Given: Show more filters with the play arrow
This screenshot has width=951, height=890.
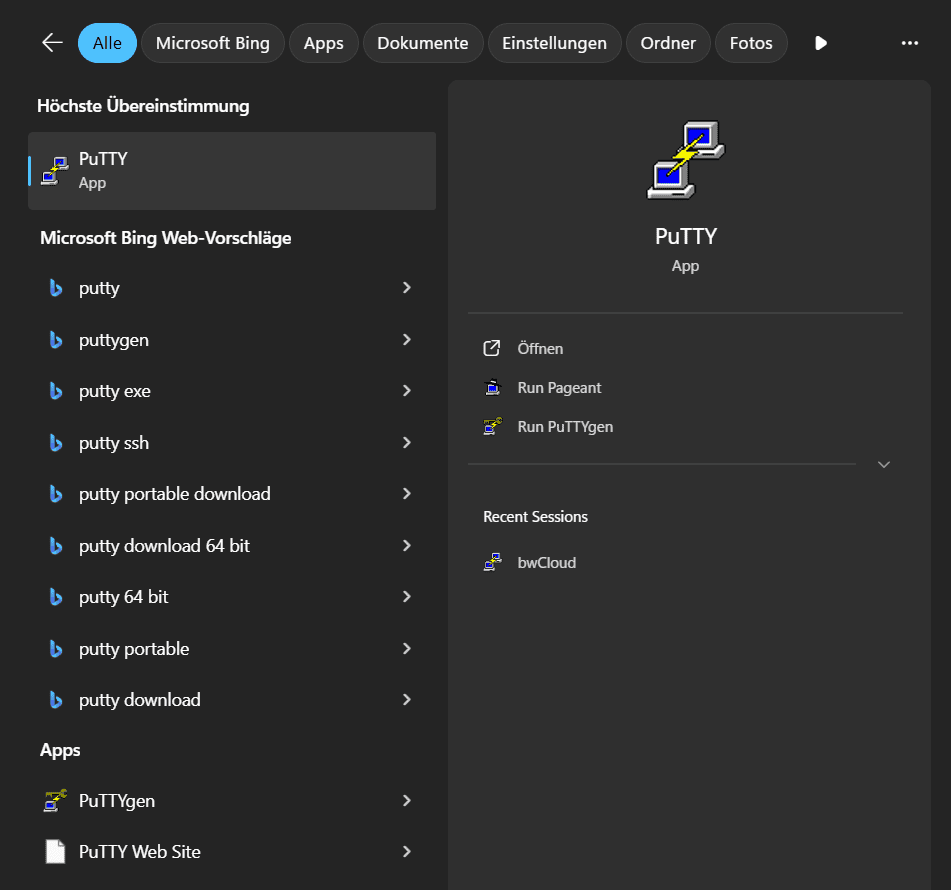Looking at the screenshot, I should pyautogui.click(x=821, y=43).
